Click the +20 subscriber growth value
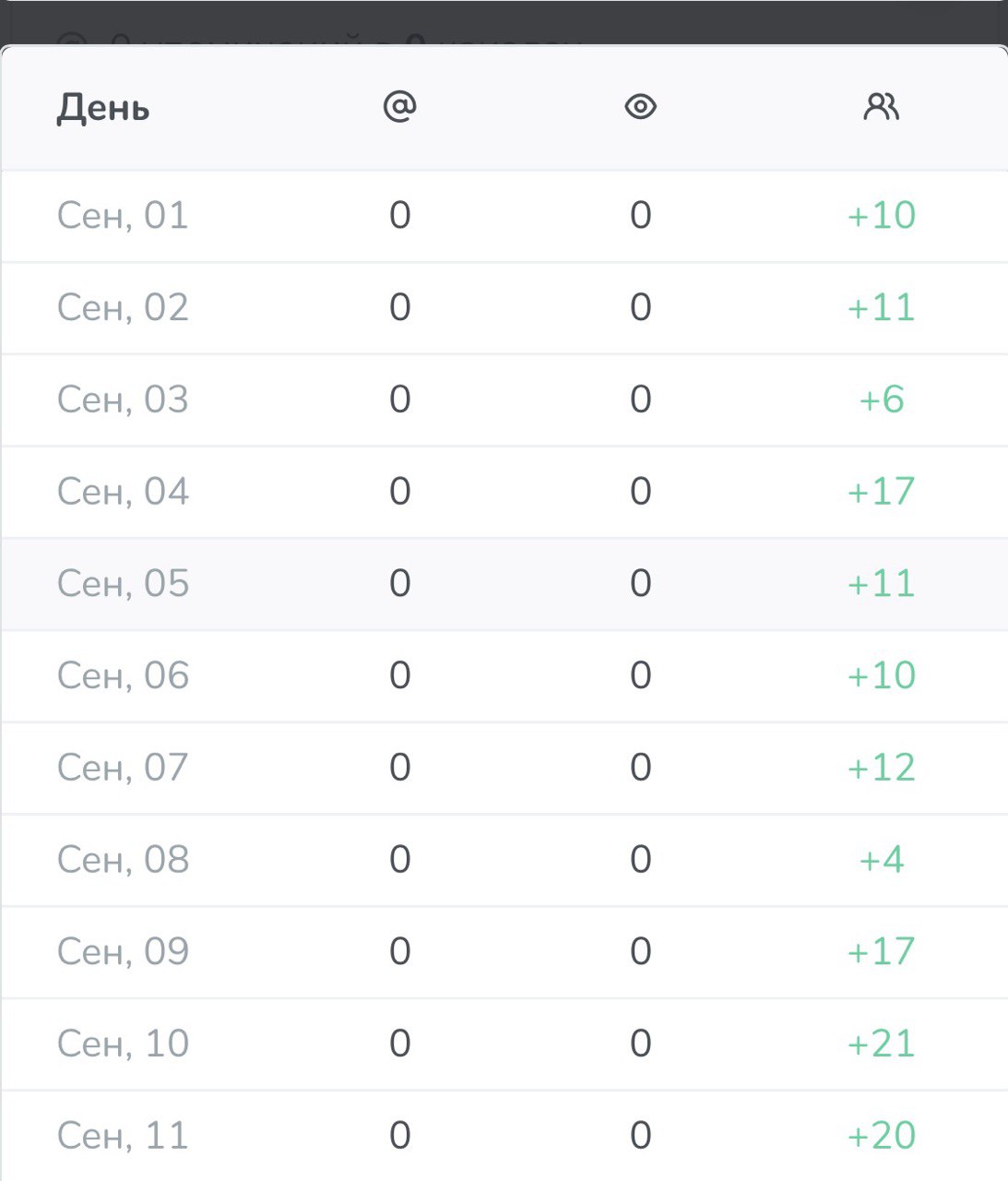This screenshot has width=1008, height=1181. [x=881, y=1136]
